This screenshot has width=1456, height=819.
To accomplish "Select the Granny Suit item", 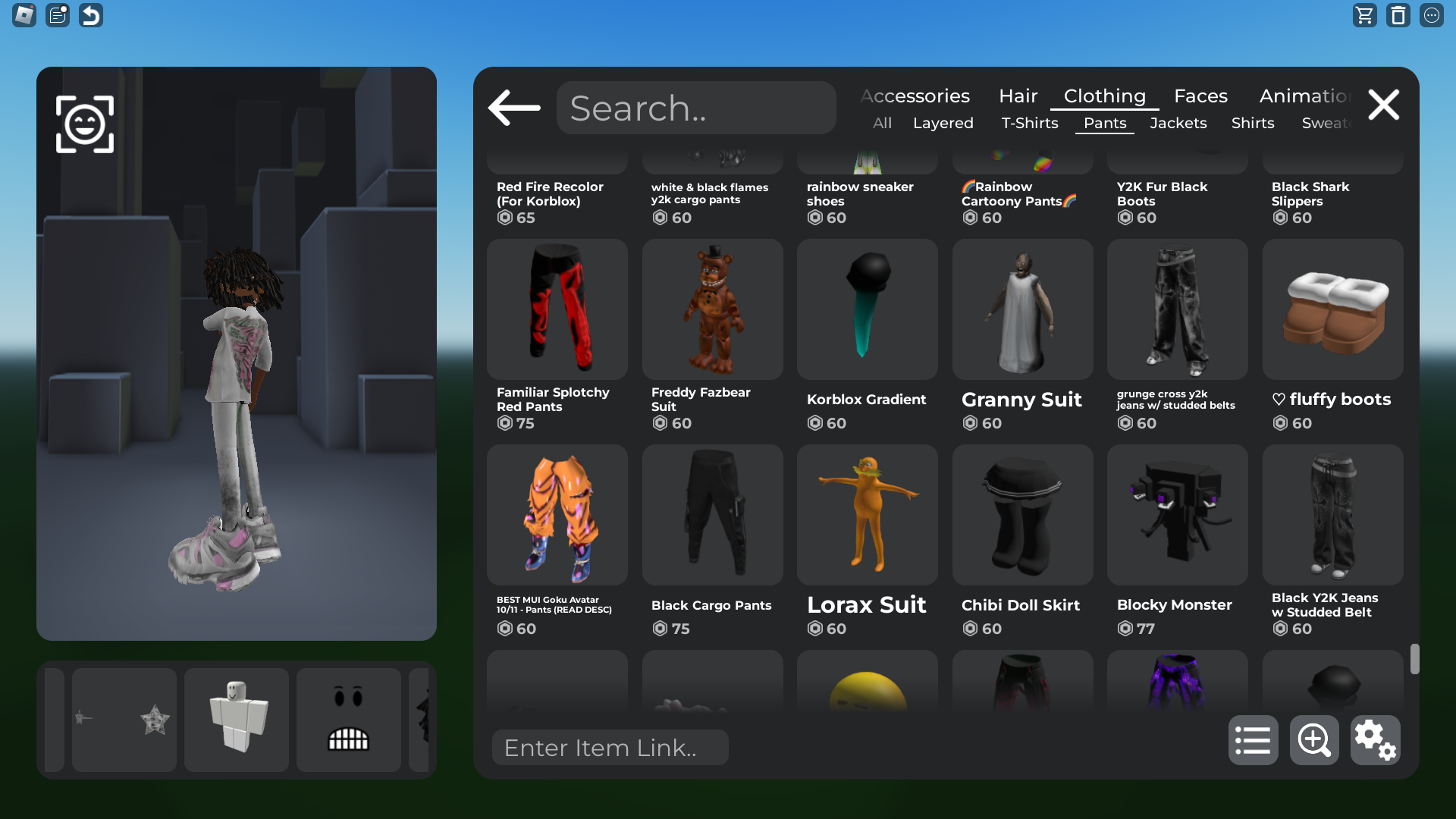I will pos(1022,311).
